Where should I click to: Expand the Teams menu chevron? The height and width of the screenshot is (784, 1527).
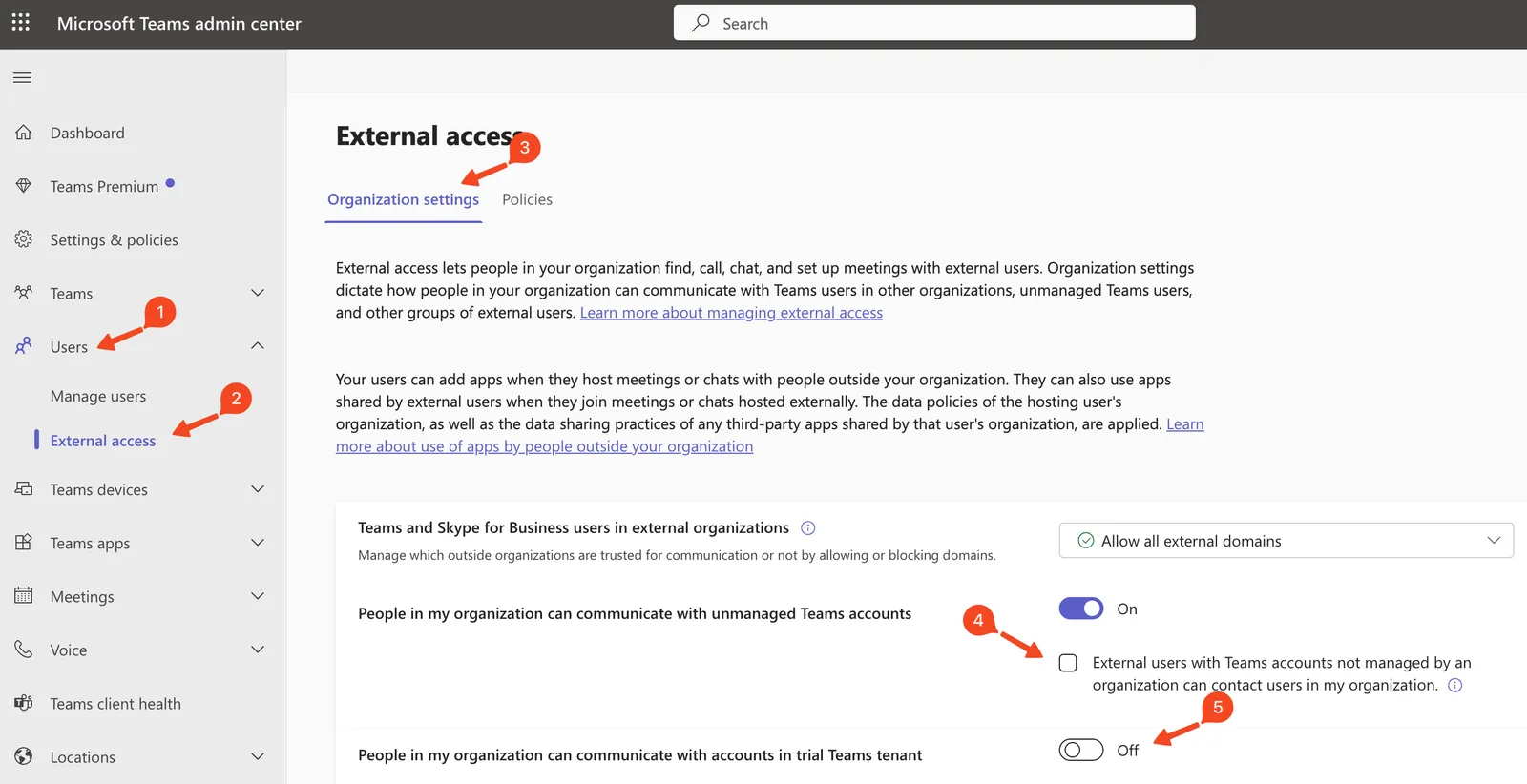point(258,293)
